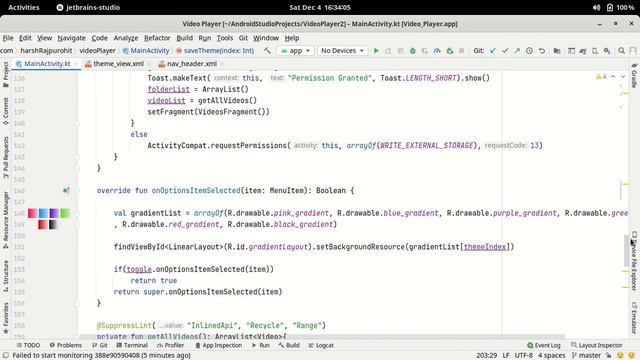640x360 pixels.
Task: Open the master git branch selector
Action: pyautogui.click(x=586, y=356)
